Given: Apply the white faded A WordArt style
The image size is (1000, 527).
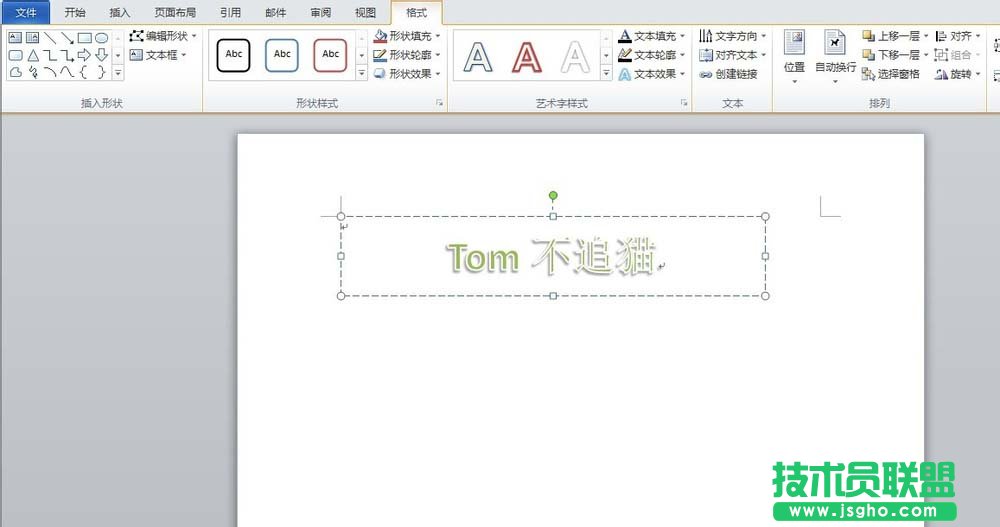Looking at the screenshot, I should tap(575, 56).
